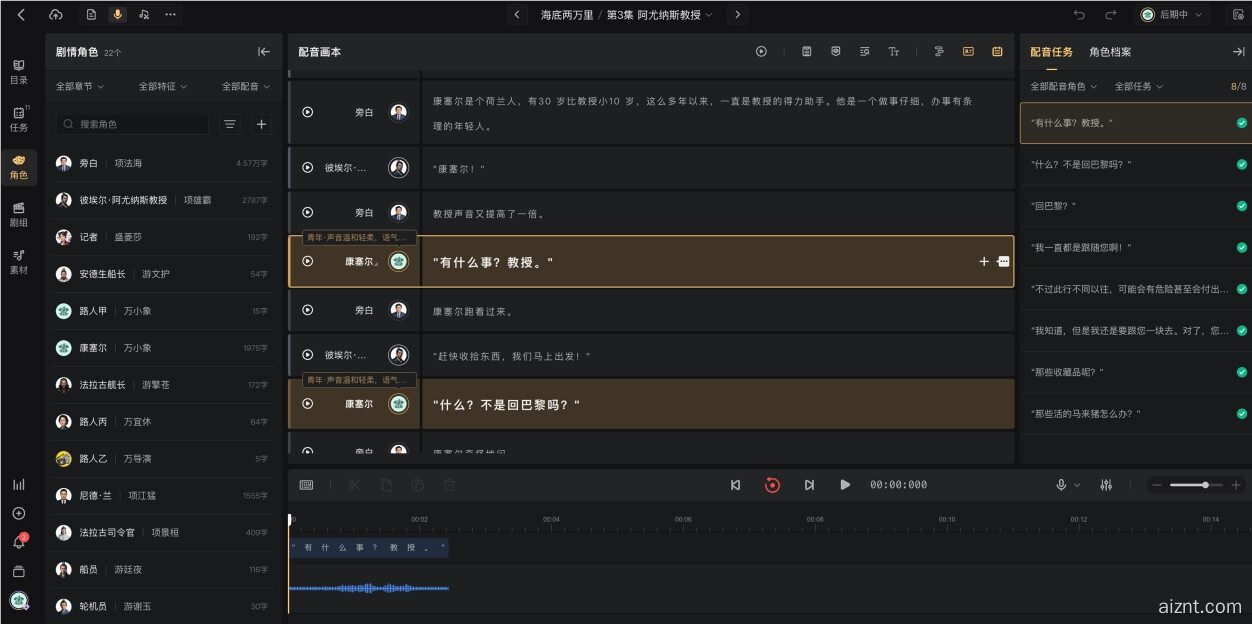
Task: Open the notification bell in the sidebar
Action: click(18, 542)
